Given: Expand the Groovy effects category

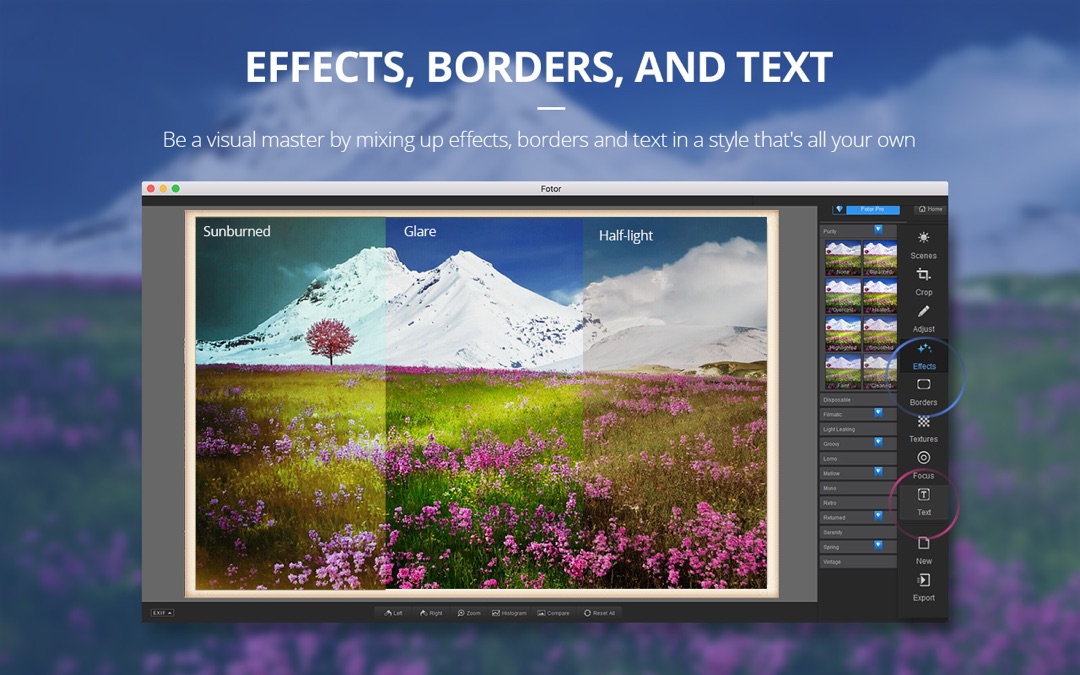Looking at the screenshot, I should tap(858, 444).
